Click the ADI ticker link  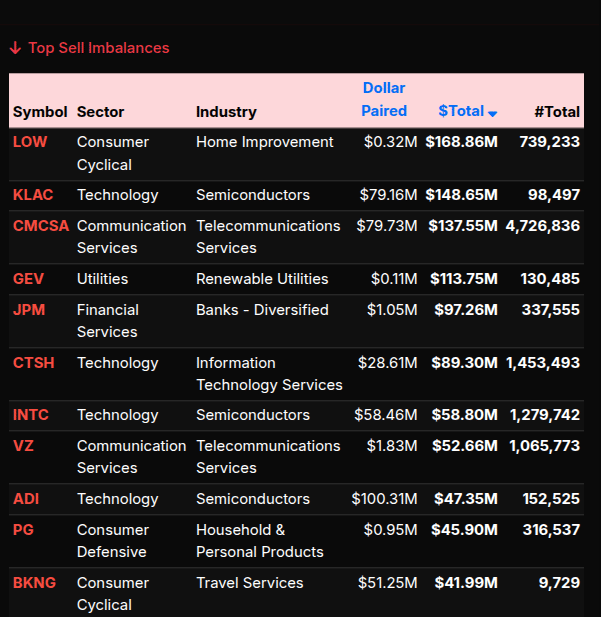click(x=26, y=499)
